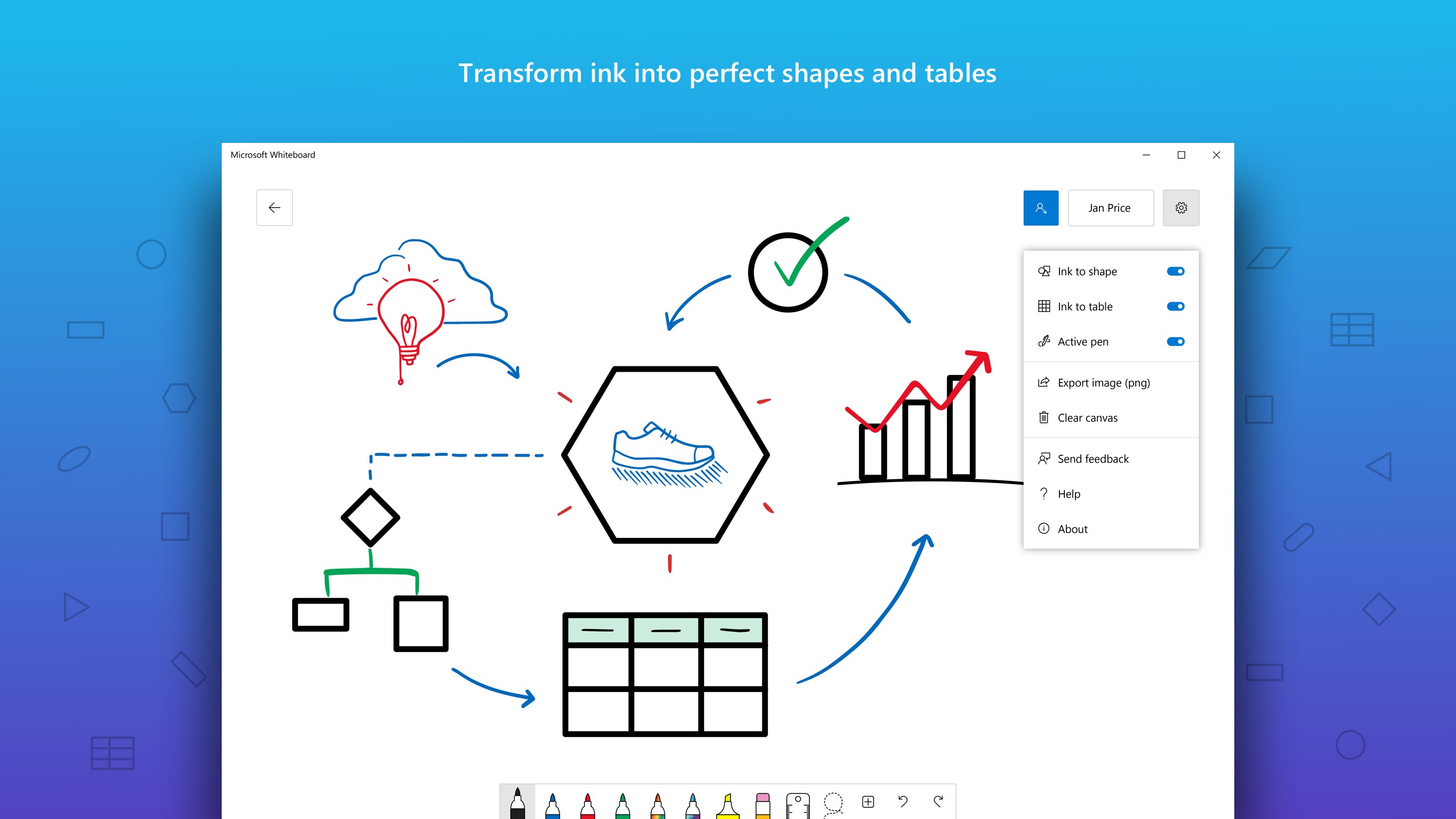Click the Jan Price account button
Screen dimensions: 1456x819
1109,207
